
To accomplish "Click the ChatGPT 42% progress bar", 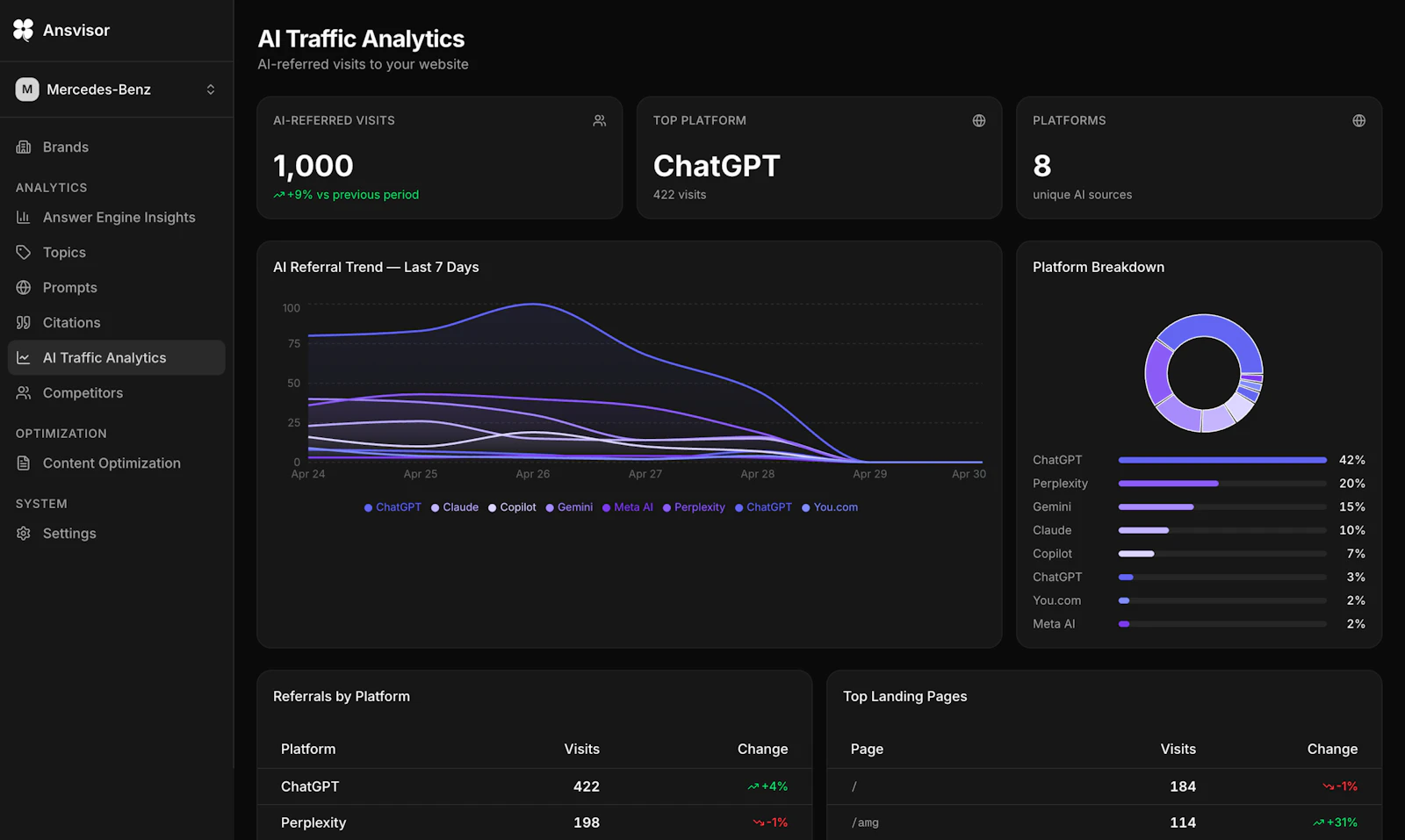I will click(x=1222, y=460).
